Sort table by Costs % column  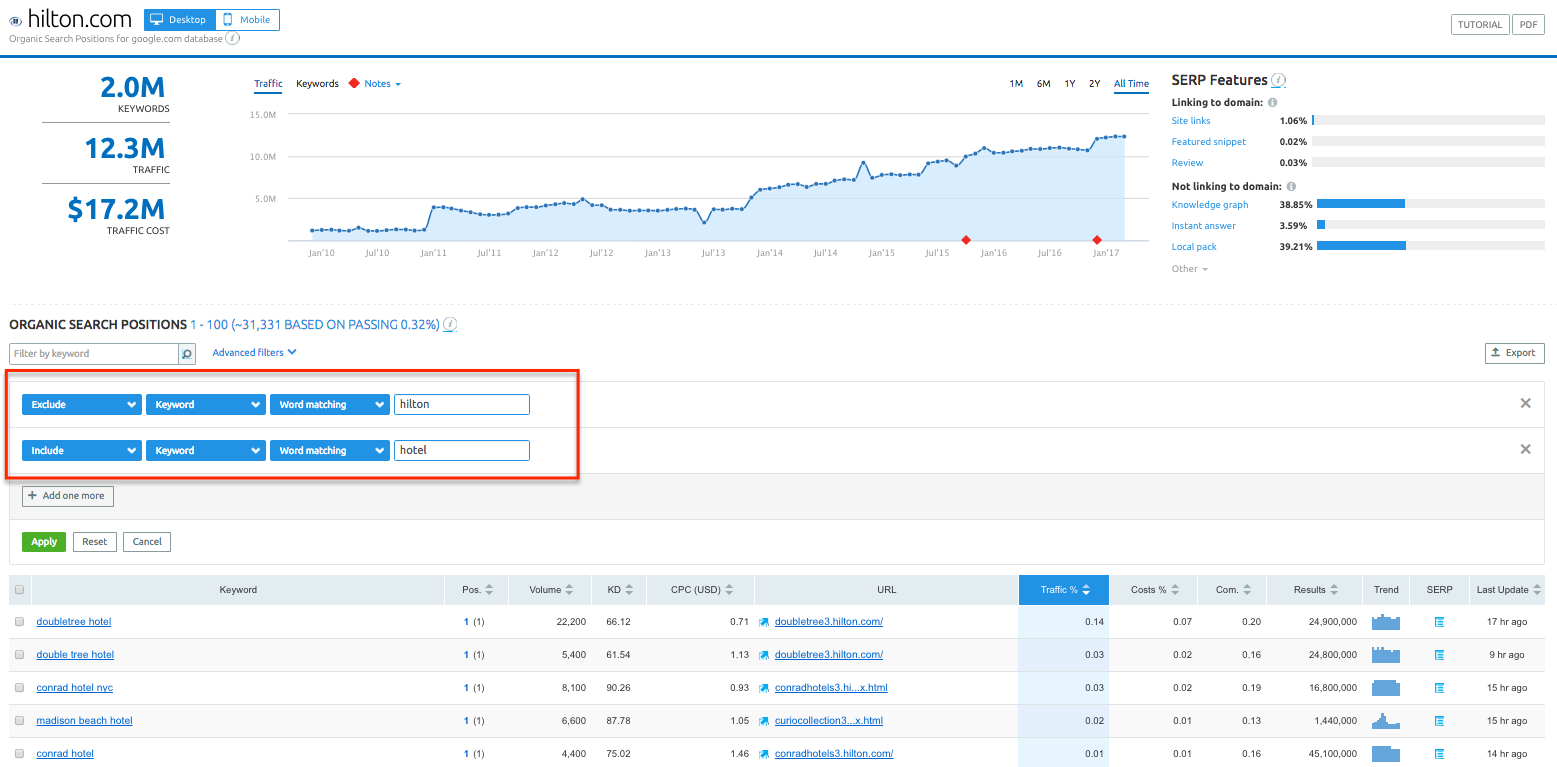coord(1155,590)
